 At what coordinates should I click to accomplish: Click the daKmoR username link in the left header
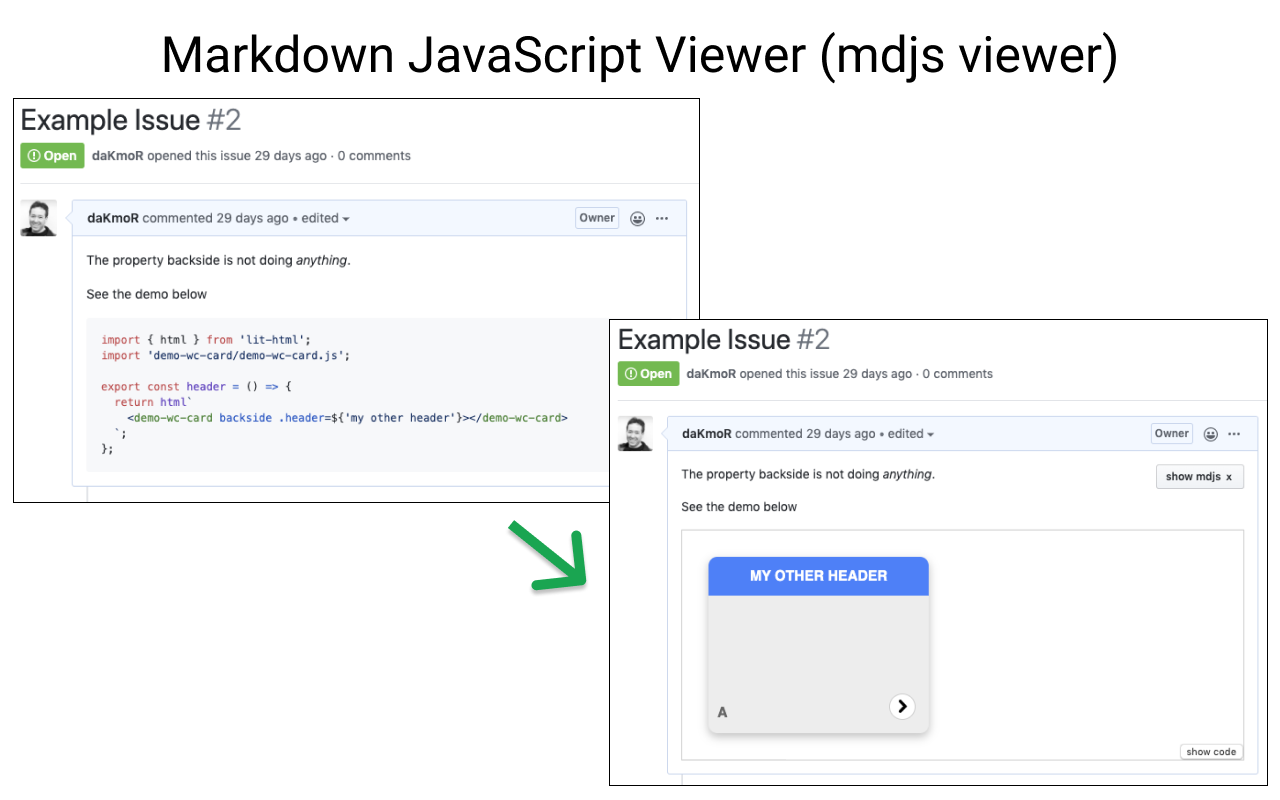117,155
